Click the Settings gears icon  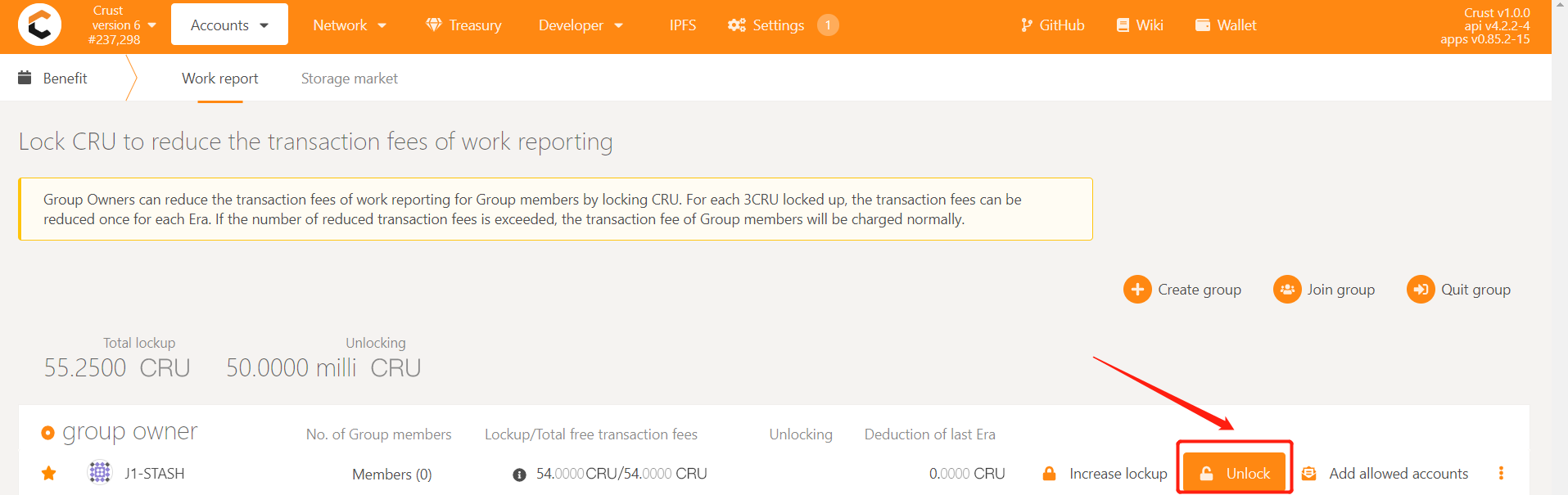(737, 25)
